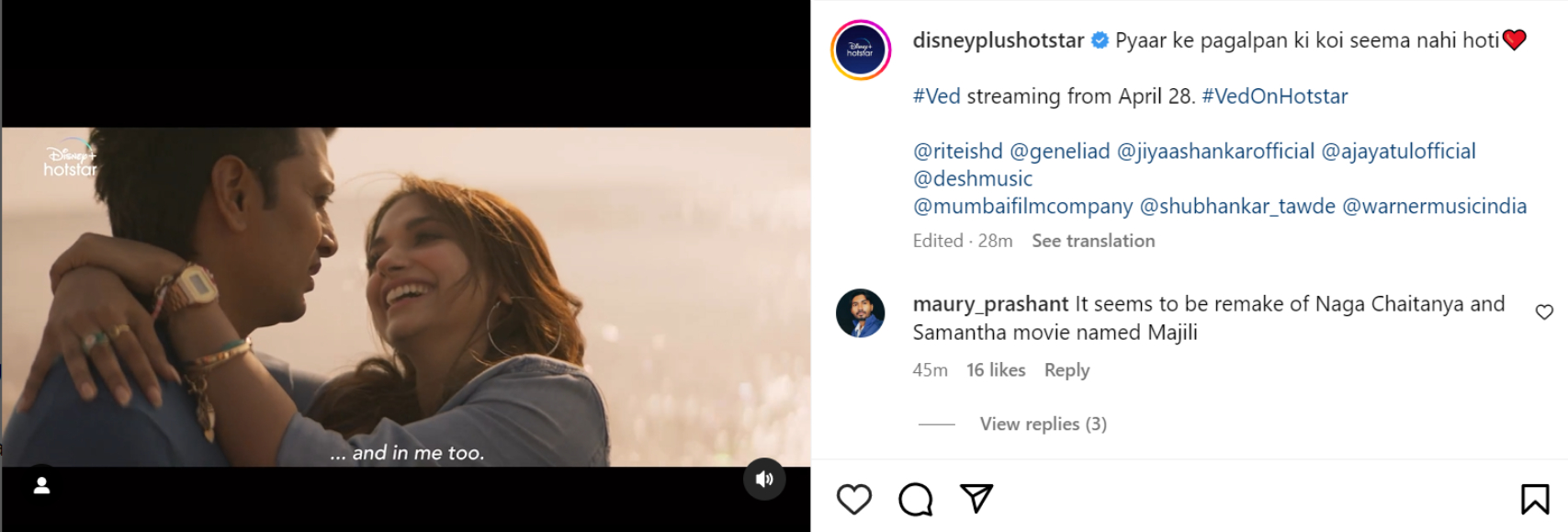The image size is (1568, 532).
Task: Visit @riteishd profile mention
Action: coord(957,152)
